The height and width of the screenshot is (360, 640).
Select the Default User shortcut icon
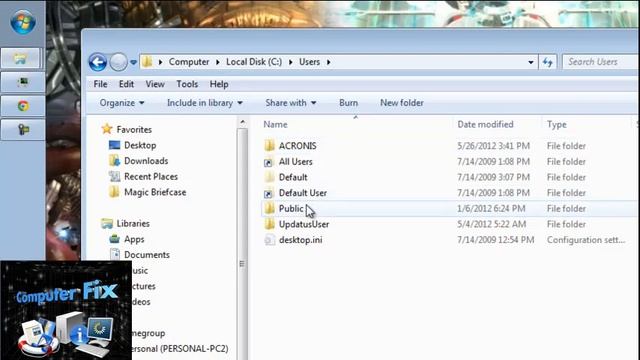269,193
